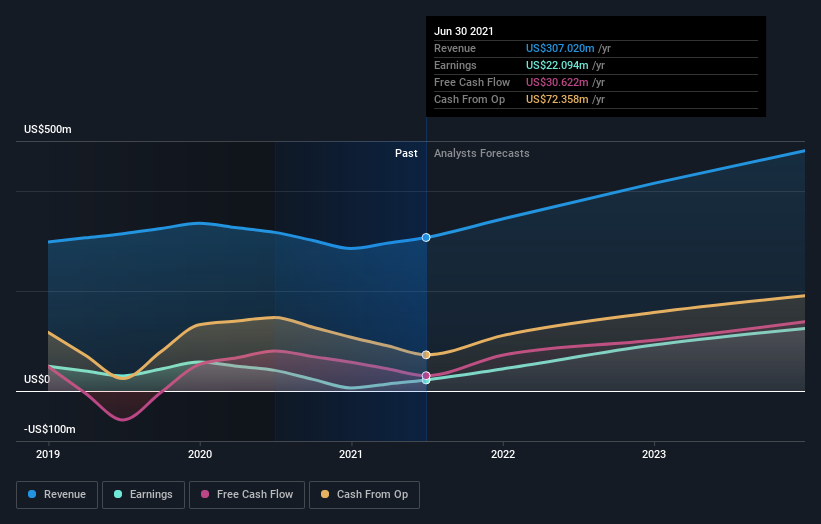Click the pink Free Cash Flow data point

coord(426,375)
